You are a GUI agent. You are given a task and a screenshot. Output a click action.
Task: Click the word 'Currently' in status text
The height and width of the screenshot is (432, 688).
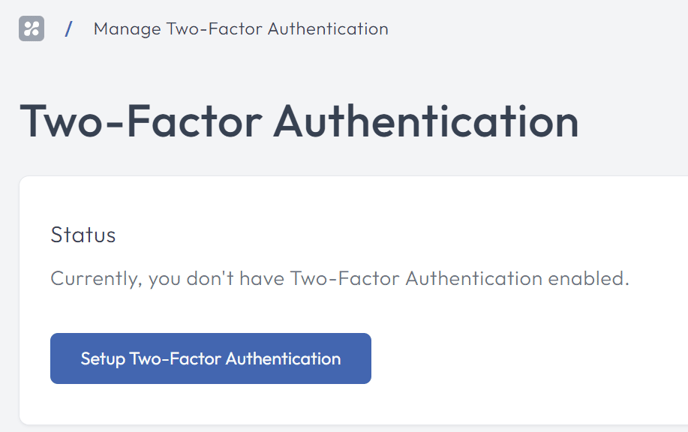point(96,279)
